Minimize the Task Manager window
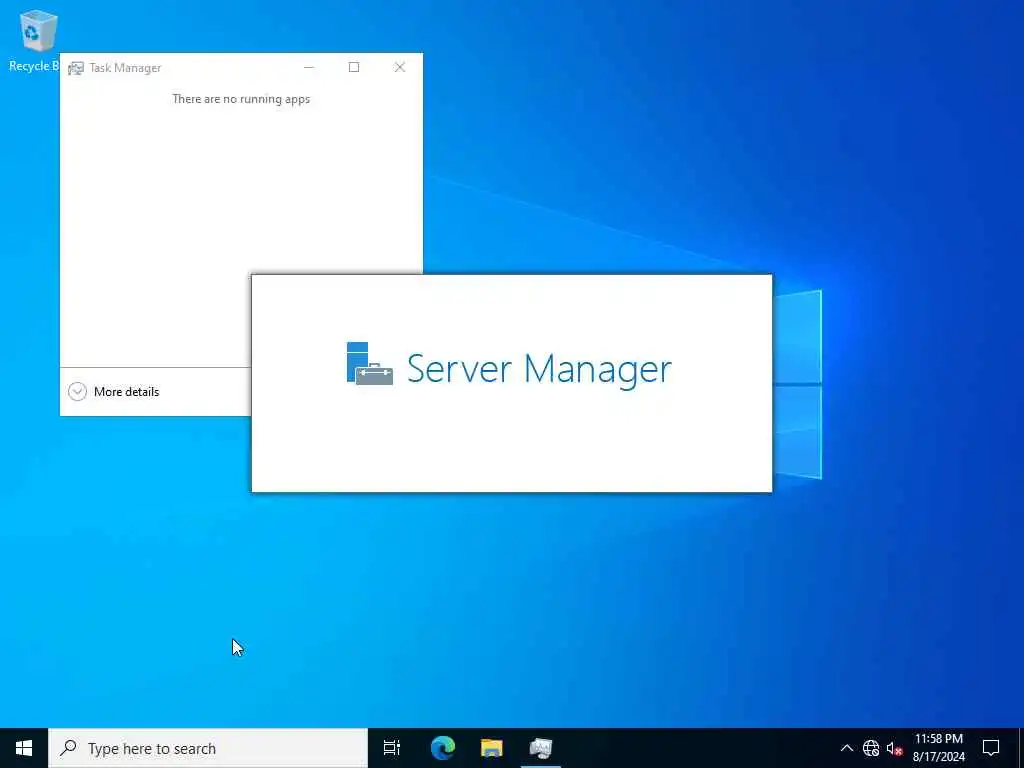 tap(309, 67)
